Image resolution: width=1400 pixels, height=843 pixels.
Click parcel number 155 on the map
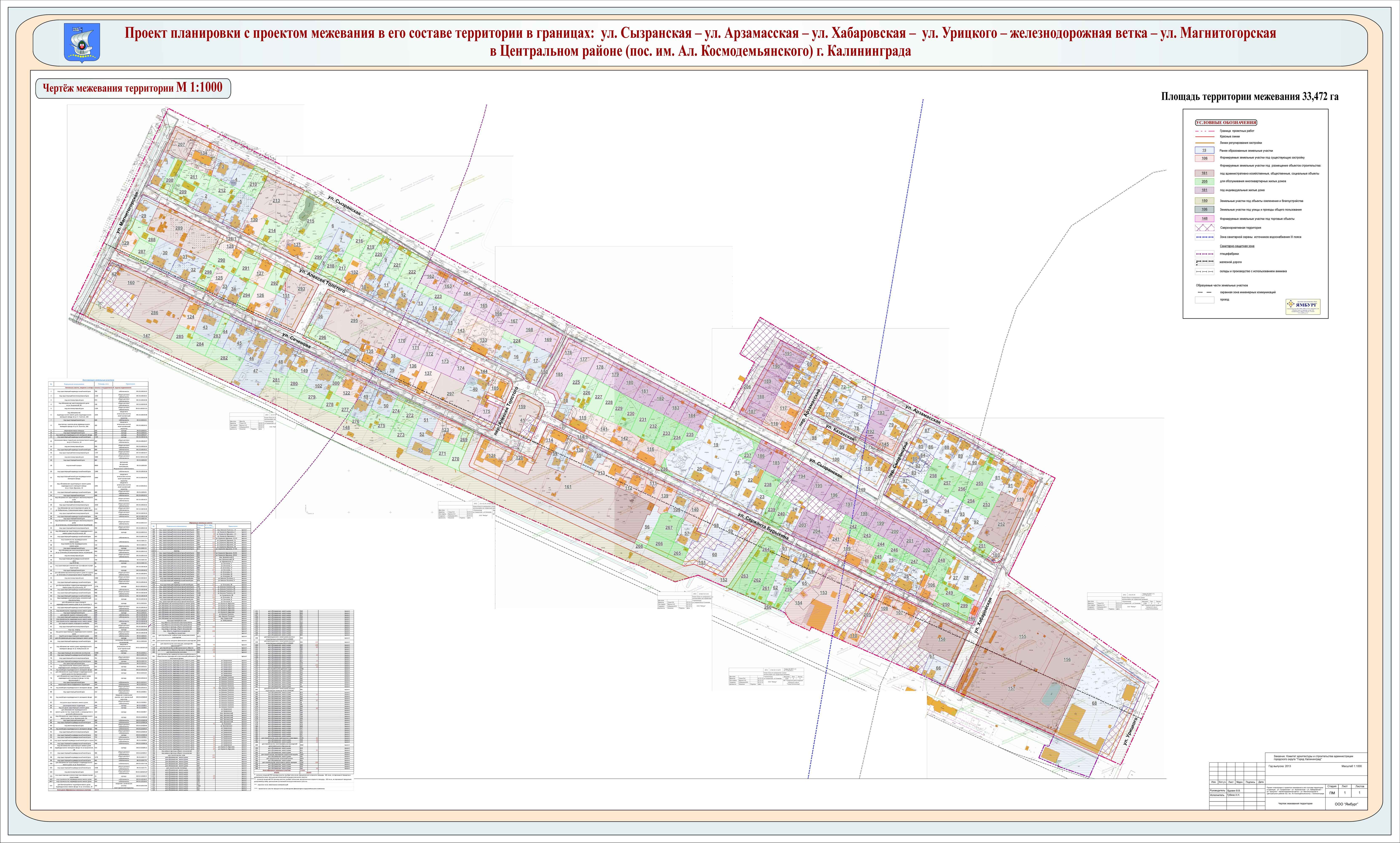click(x=1023, y=637)
